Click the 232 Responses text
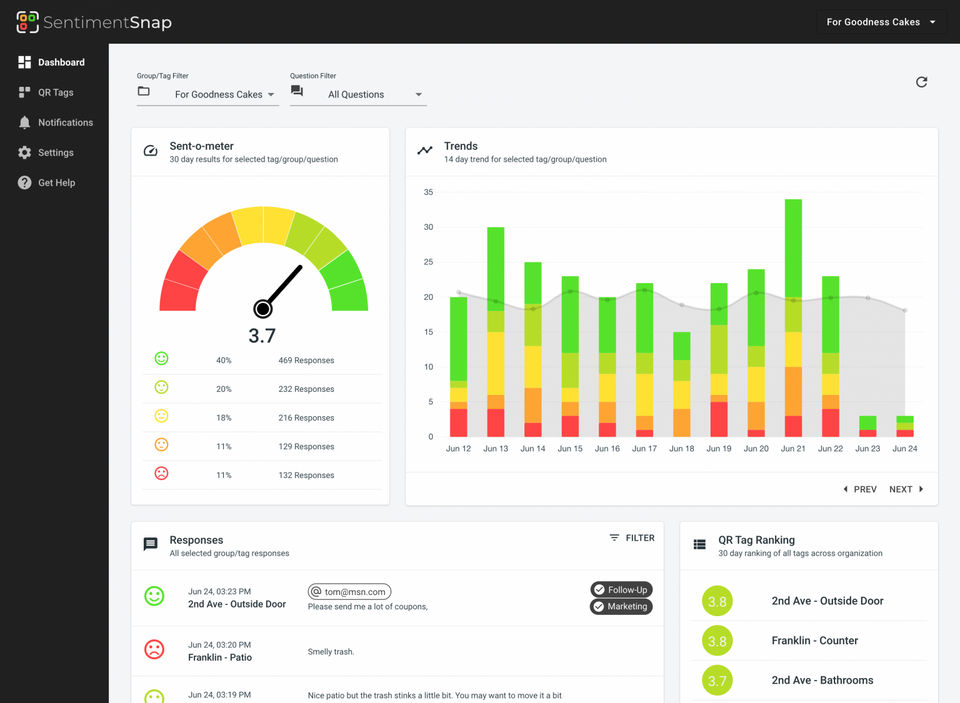Viewport: 960px width, 703px height. coord(306,389)
